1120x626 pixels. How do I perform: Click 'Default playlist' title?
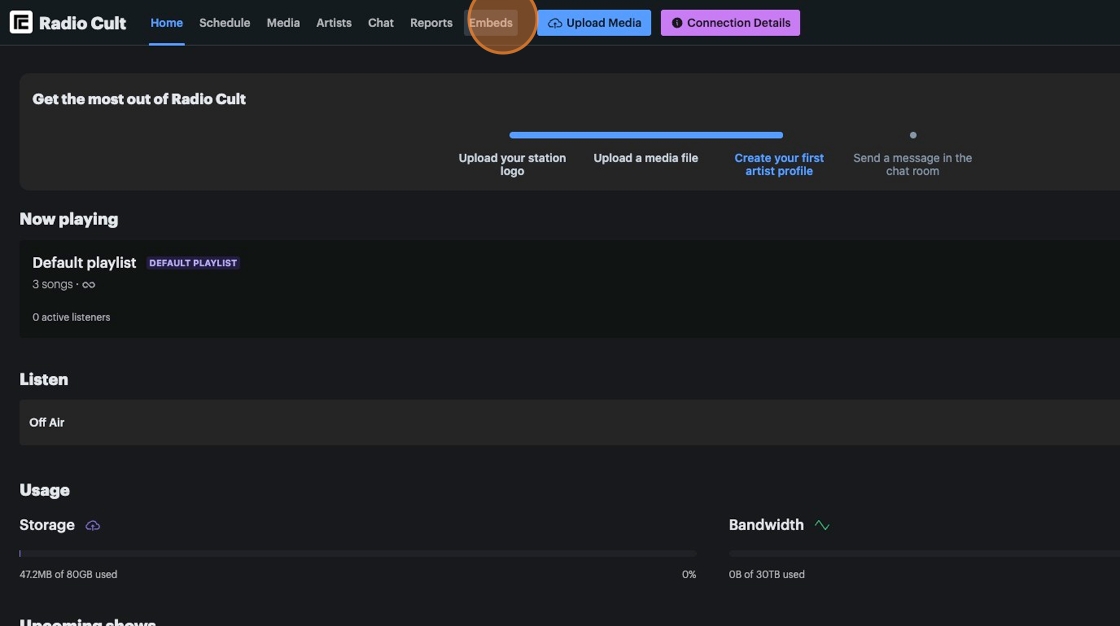coord(84,262)
